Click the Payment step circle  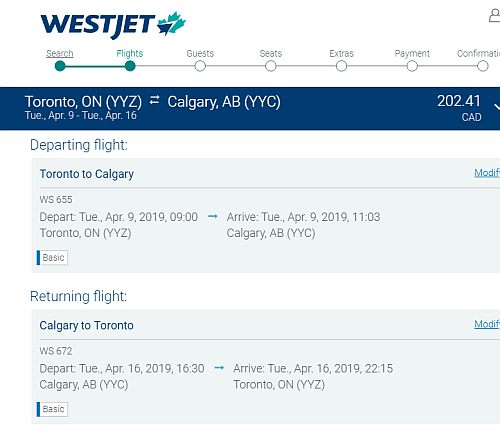coord(412,66)
